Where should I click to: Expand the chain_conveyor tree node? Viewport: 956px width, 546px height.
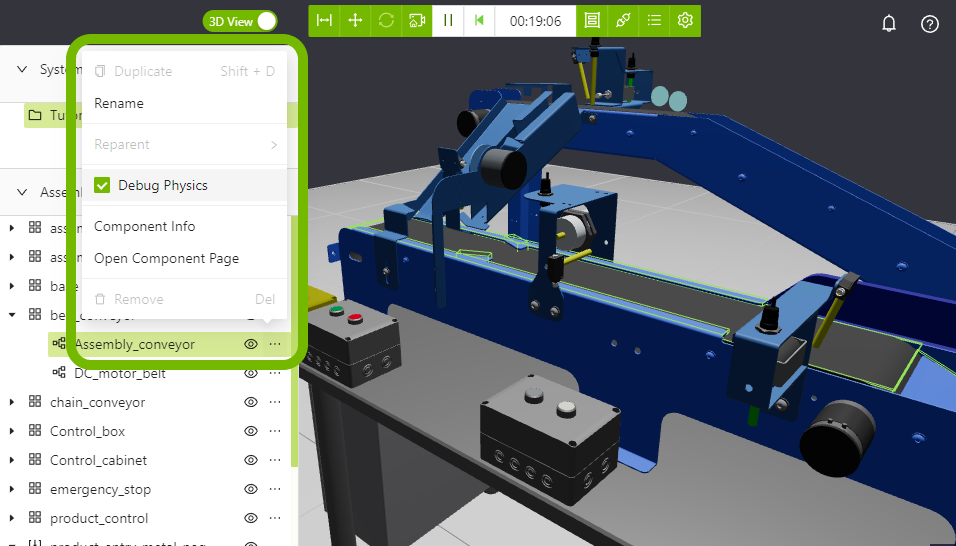click(x=12, y=403)
